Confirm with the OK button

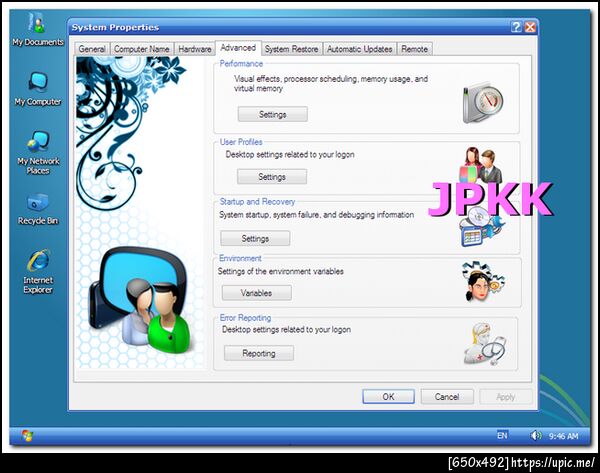[388, 396]
